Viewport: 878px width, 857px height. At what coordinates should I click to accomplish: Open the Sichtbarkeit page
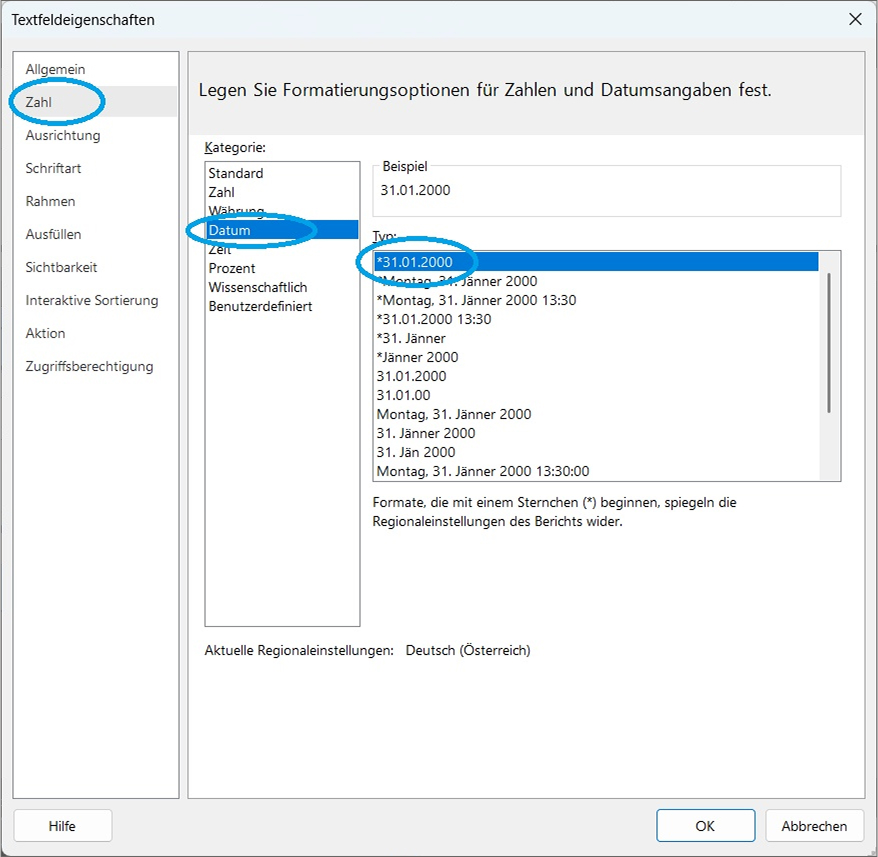61,267
